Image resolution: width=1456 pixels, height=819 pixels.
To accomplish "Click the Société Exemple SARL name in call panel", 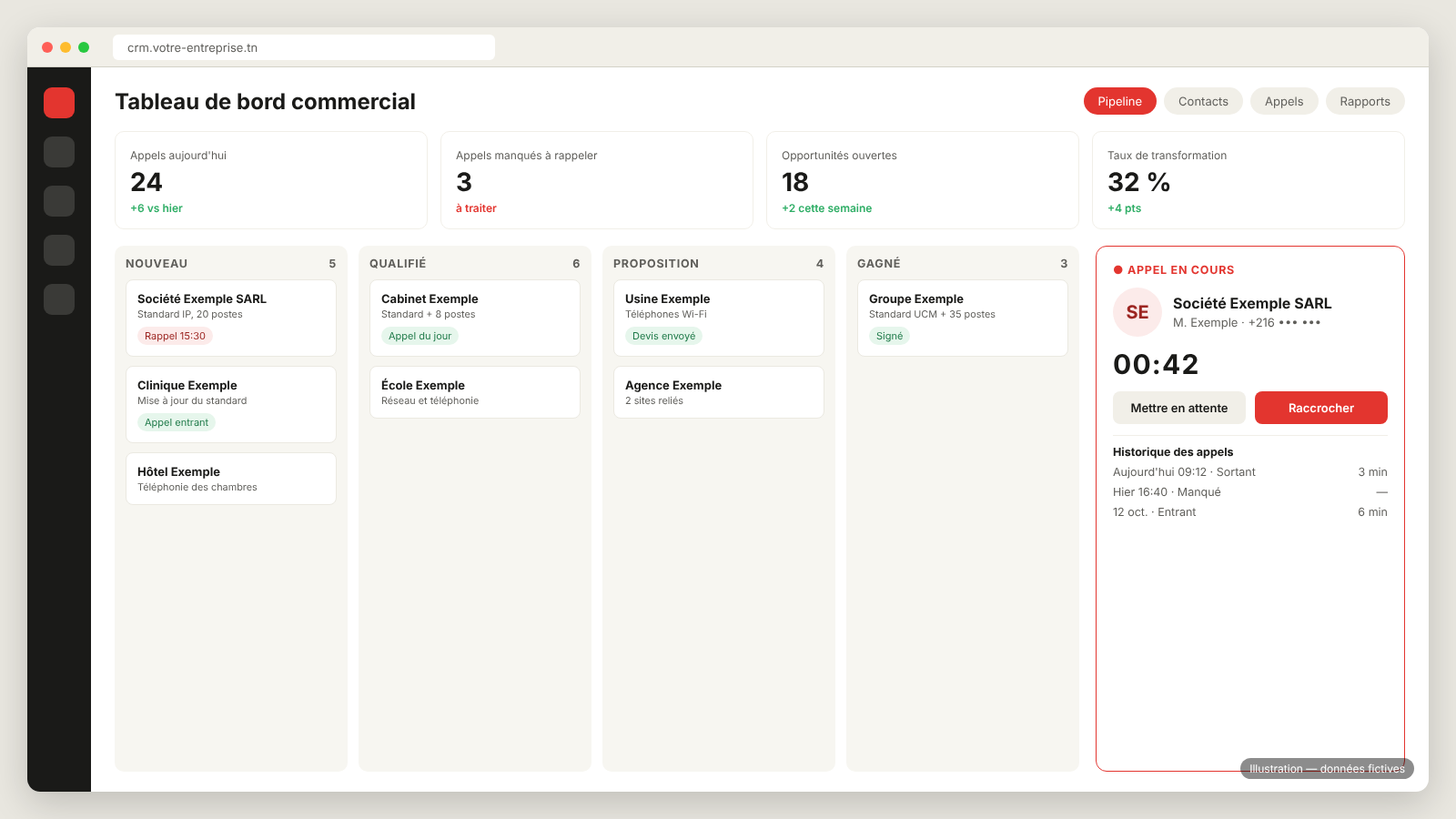I will 1252,303.
